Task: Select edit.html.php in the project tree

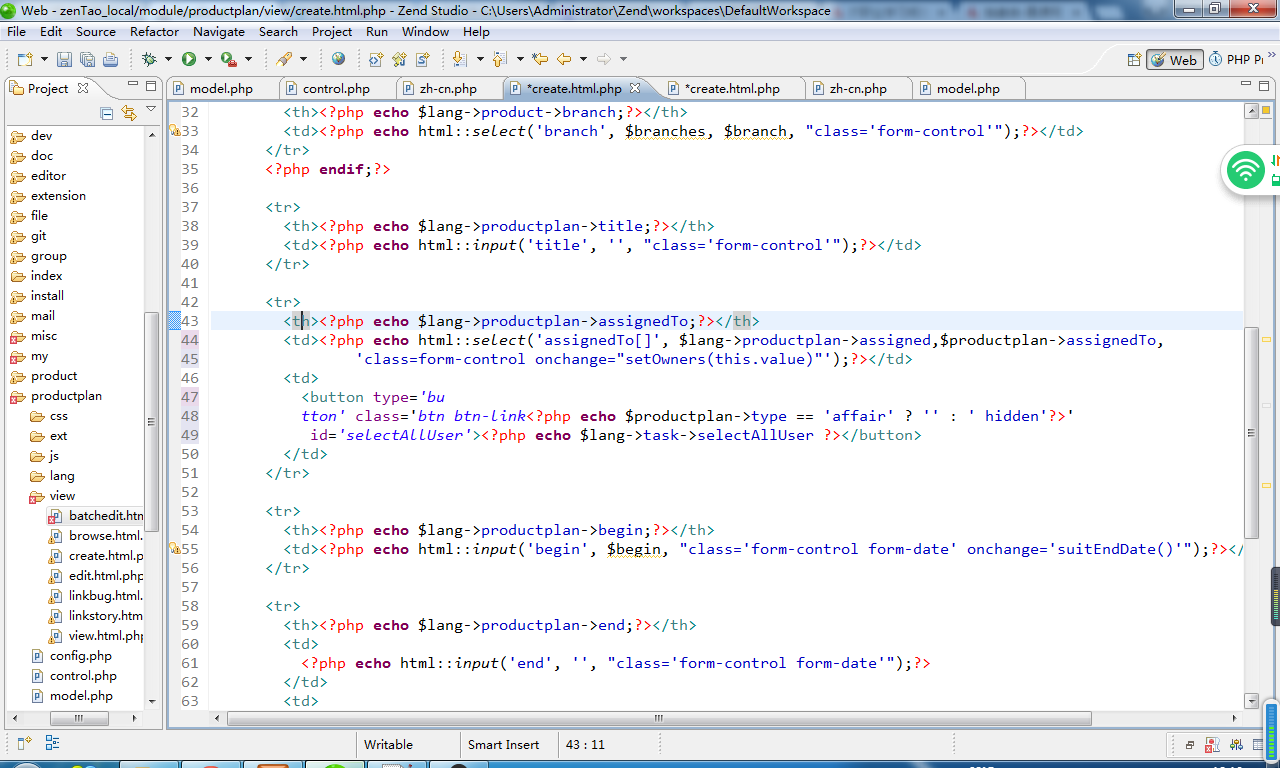Action: pos(105,576)
